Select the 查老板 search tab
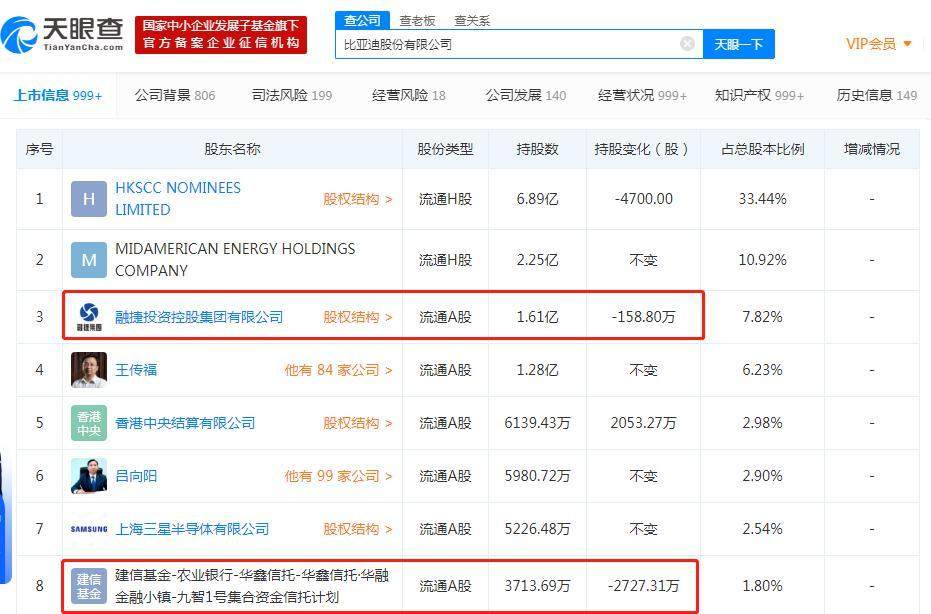This screenshot has width=931, height=614. point(417,21)
